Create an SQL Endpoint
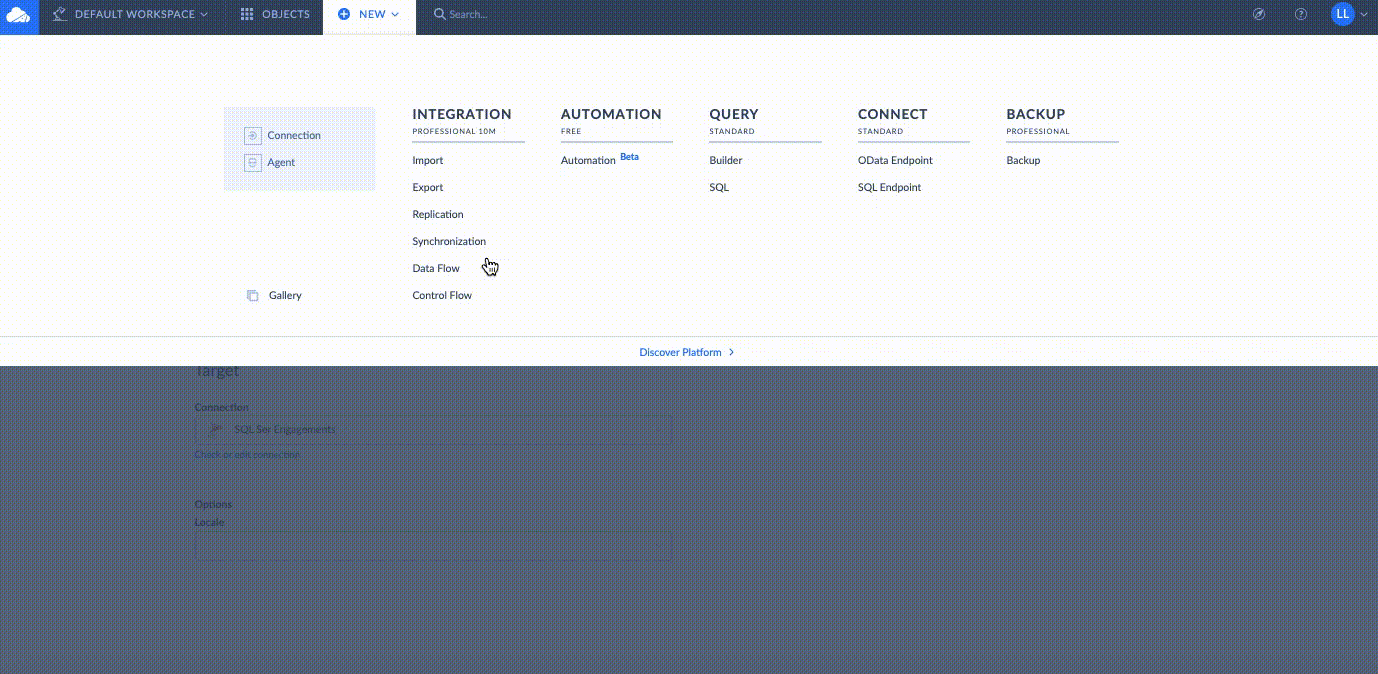Image resolution: width=1378 pixels, height=674 pixels. coord(889,187)
